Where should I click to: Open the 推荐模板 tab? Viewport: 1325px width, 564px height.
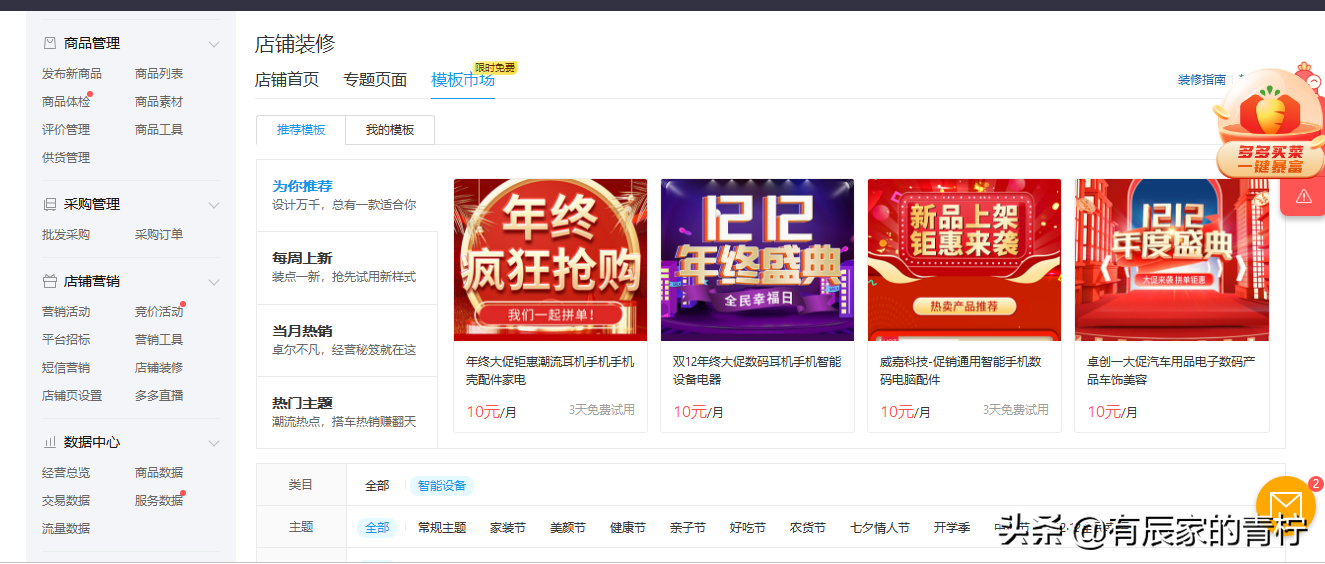click(x=301, y=130)
